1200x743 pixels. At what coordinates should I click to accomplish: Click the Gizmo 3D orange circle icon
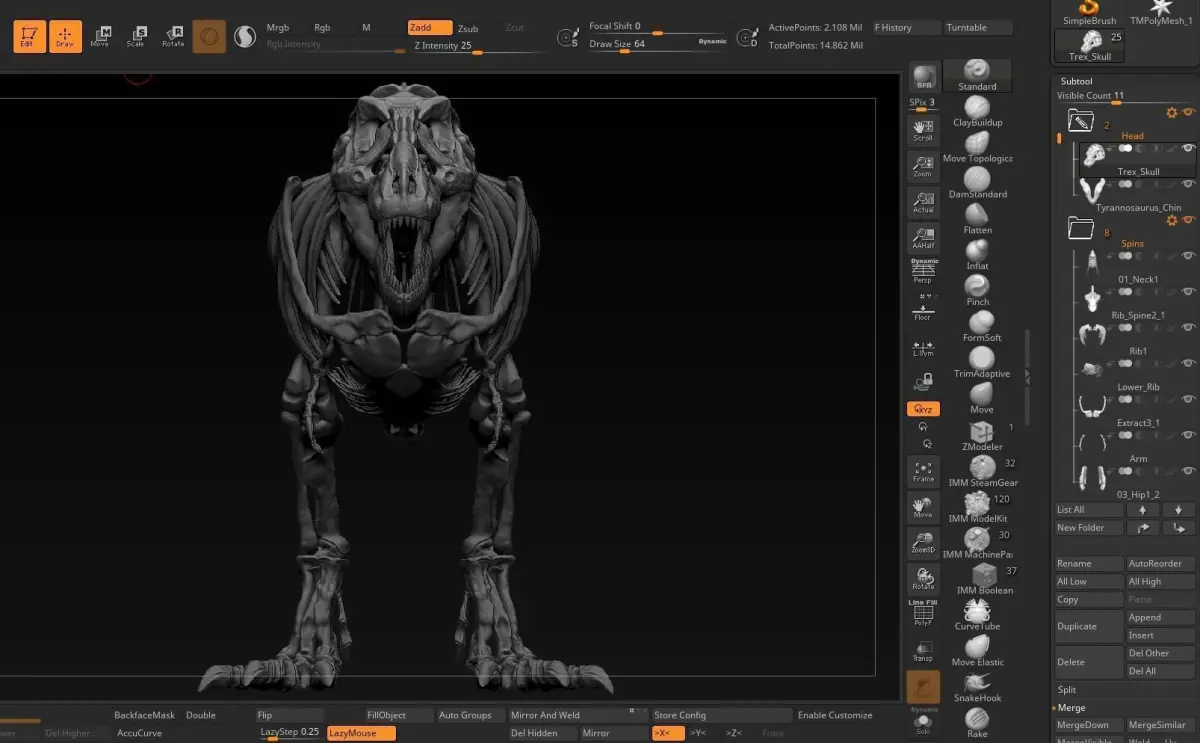(x=209, y=37)
